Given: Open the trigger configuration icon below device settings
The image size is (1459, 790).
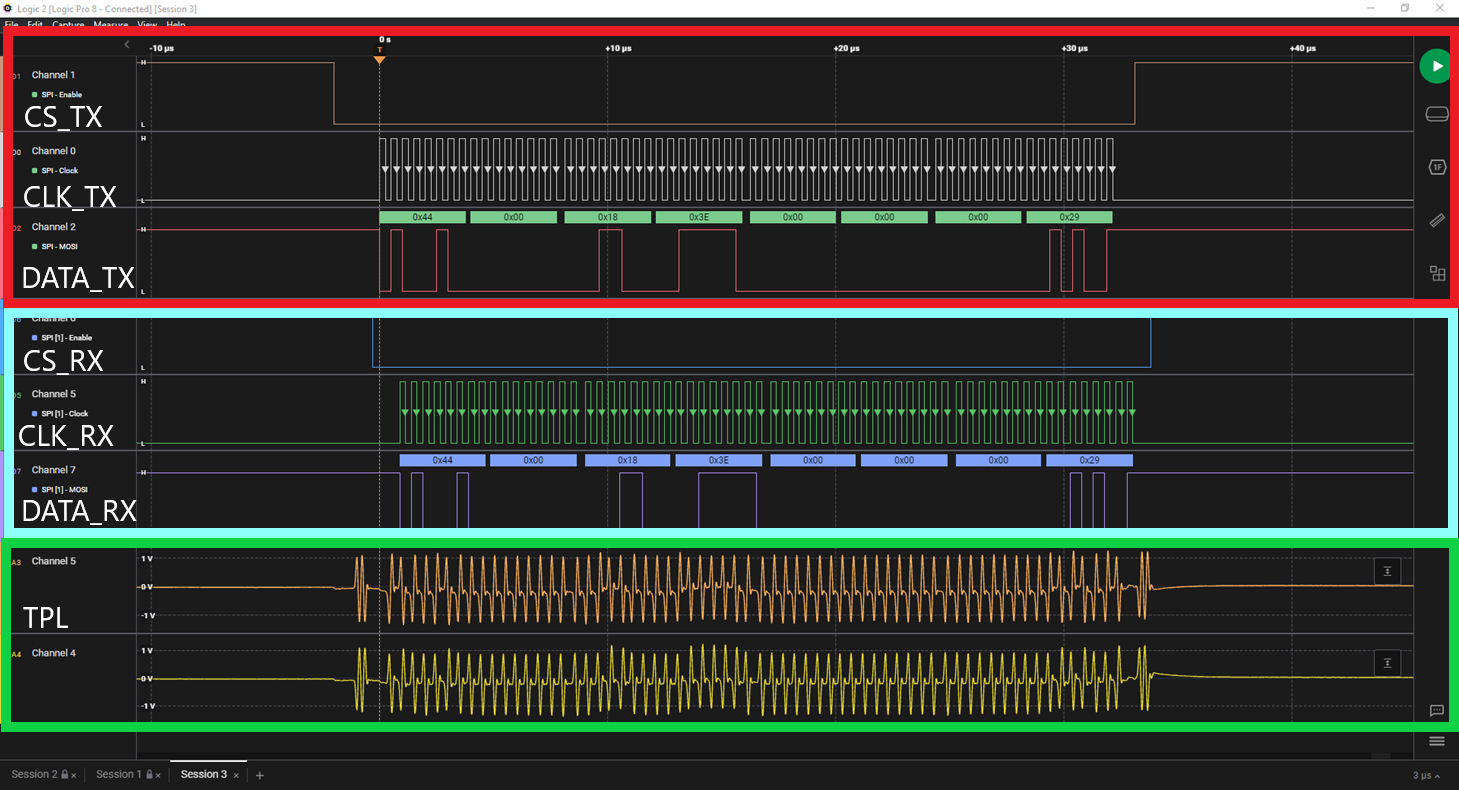Looking at the screenshot, I should [1436, 167].
